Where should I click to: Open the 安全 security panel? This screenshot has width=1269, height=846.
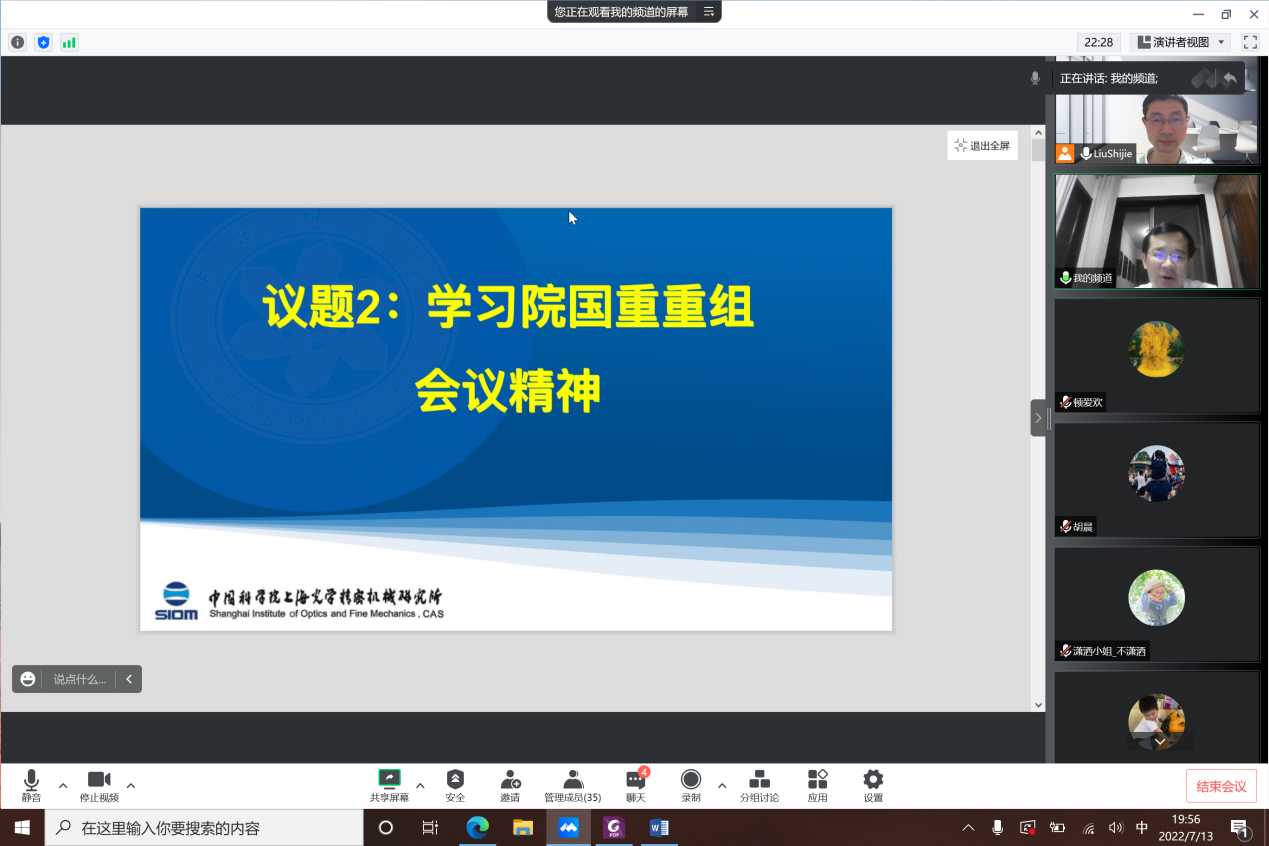click(x=455, y=785)
